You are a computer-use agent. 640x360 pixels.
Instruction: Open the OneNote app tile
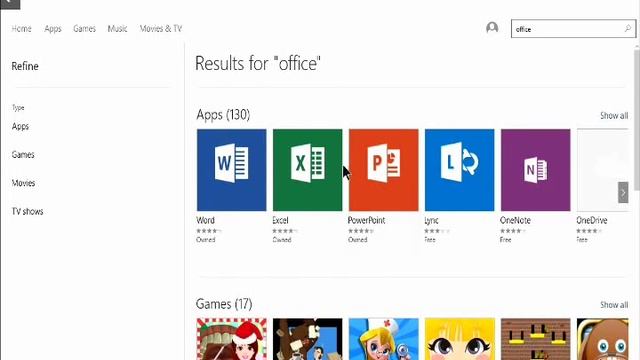(x=535, y=170)
